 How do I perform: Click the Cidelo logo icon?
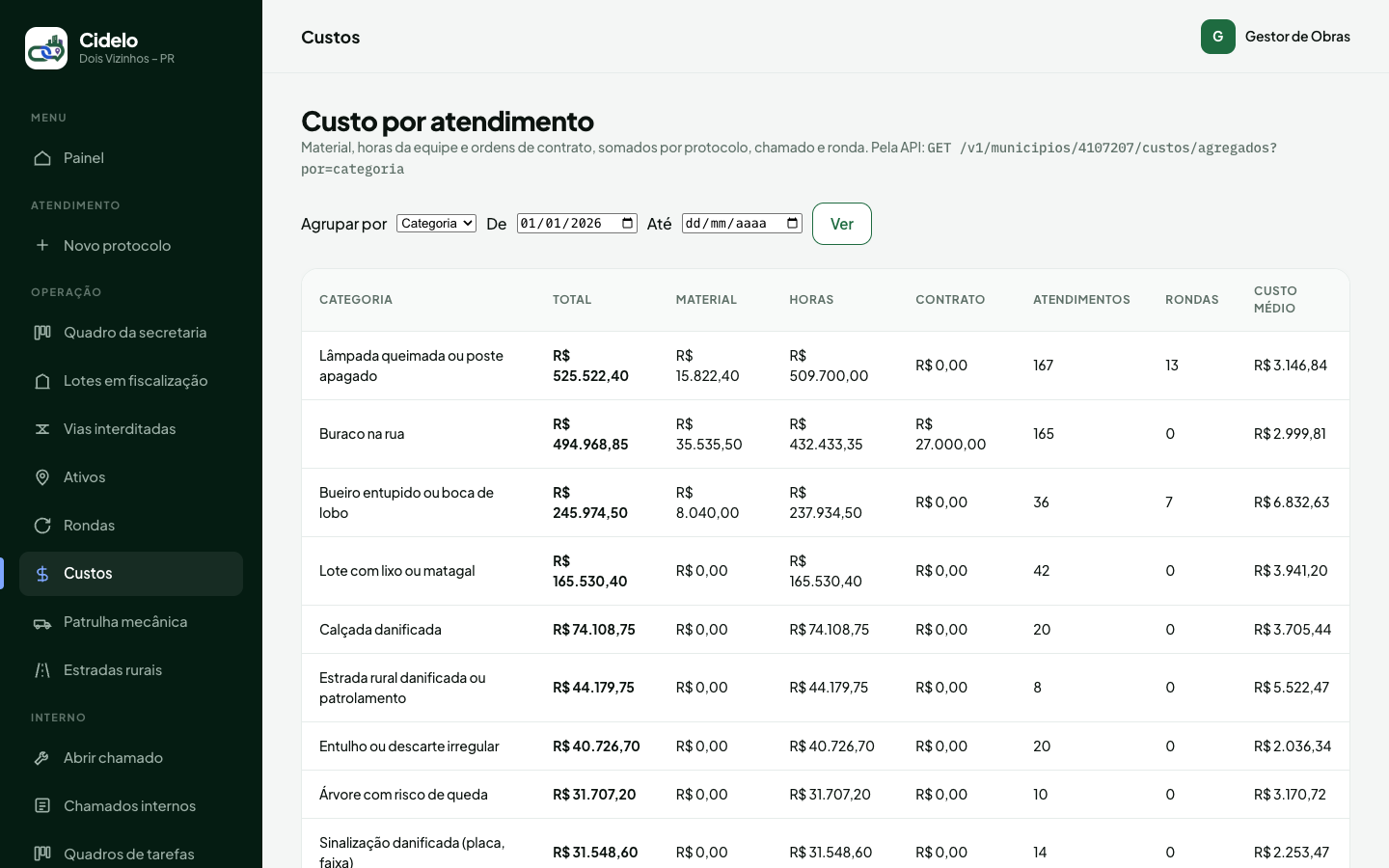point(46,48)
